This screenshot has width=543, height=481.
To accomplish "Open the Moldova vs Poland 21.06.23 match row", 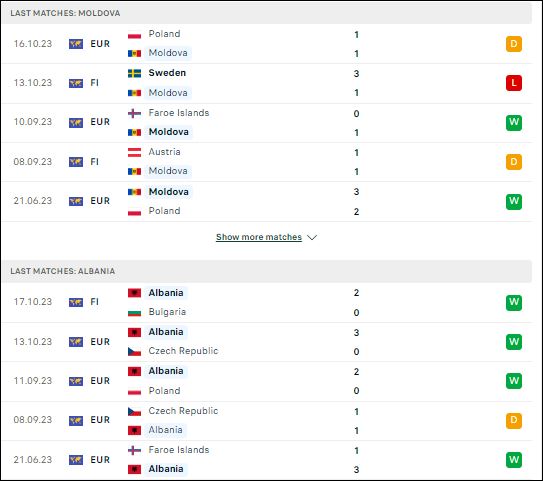I will pos(267,202).
